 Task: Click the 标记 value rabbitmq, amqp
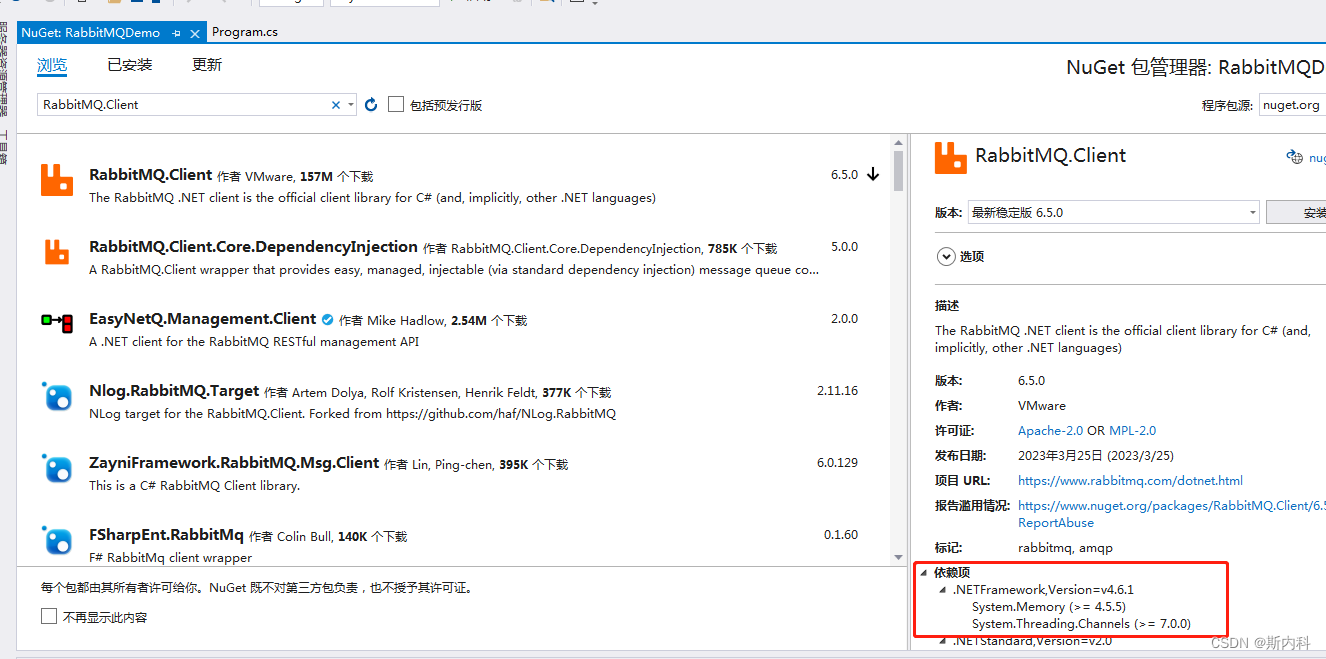click(x=1065, y=548)
